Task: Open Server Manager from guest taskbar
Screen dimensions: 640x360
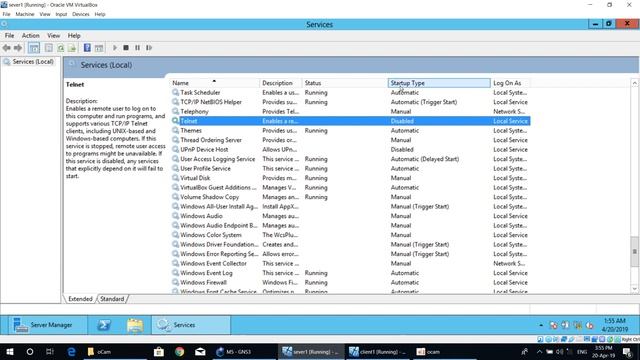Action: point(48,325)
